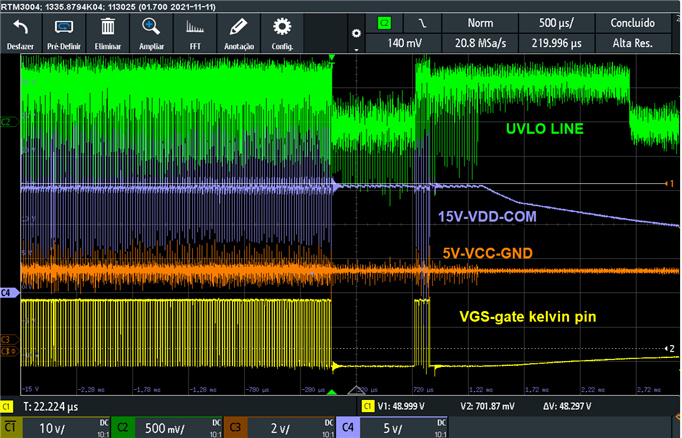Click the T: 22.224 µs readout
The image size is (682, 438).
point(50,407)
